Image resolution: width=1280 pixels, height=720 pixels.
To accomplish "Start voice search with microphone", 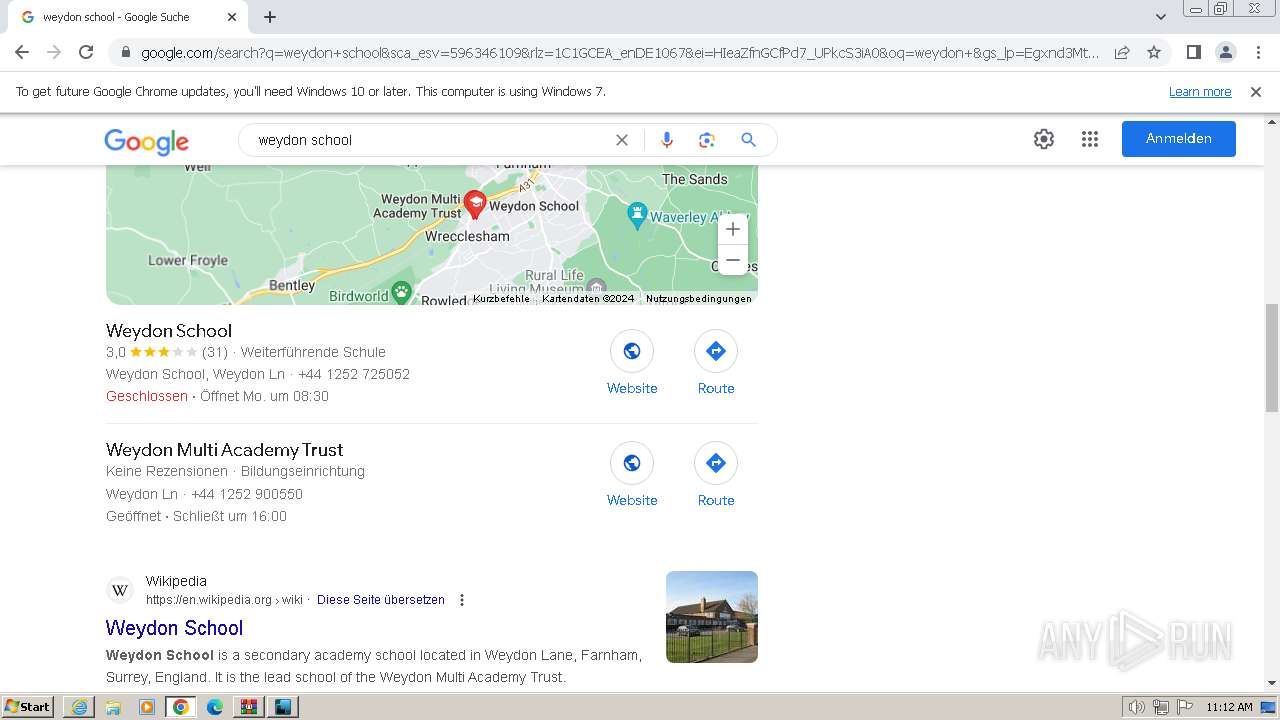I will click(x=667, y=140).
